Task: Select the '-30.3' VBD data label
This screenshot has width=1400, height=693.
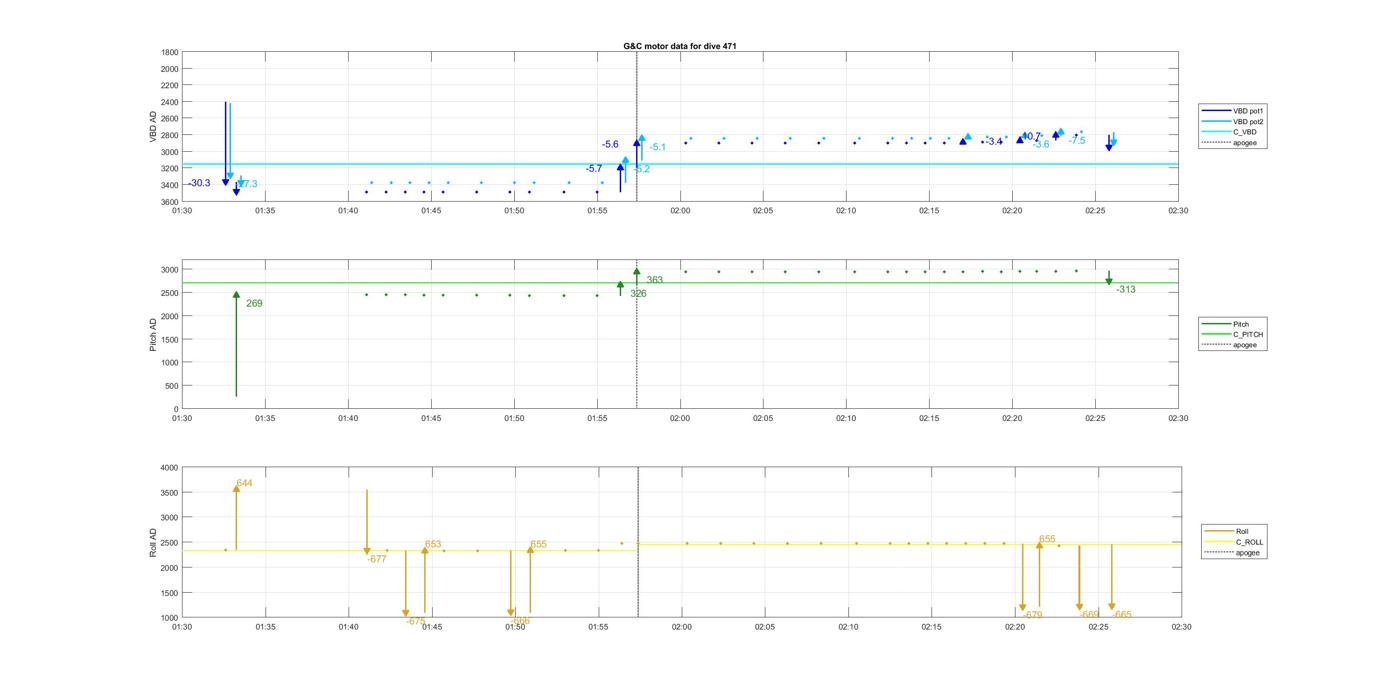Action: [x=199, y=183]
